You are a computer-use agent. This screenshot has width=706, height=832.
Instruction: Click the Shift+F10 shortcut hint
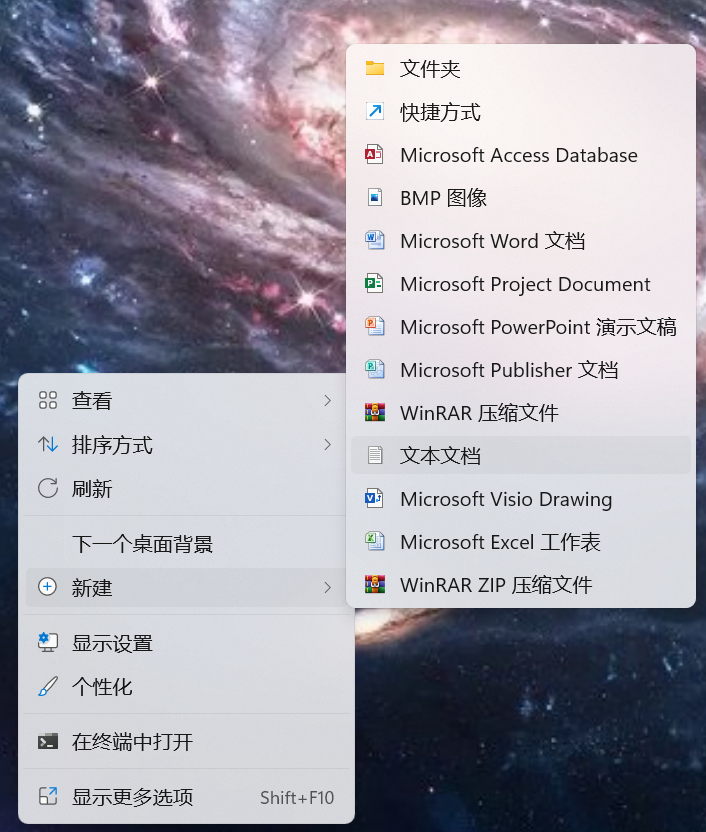297,798
